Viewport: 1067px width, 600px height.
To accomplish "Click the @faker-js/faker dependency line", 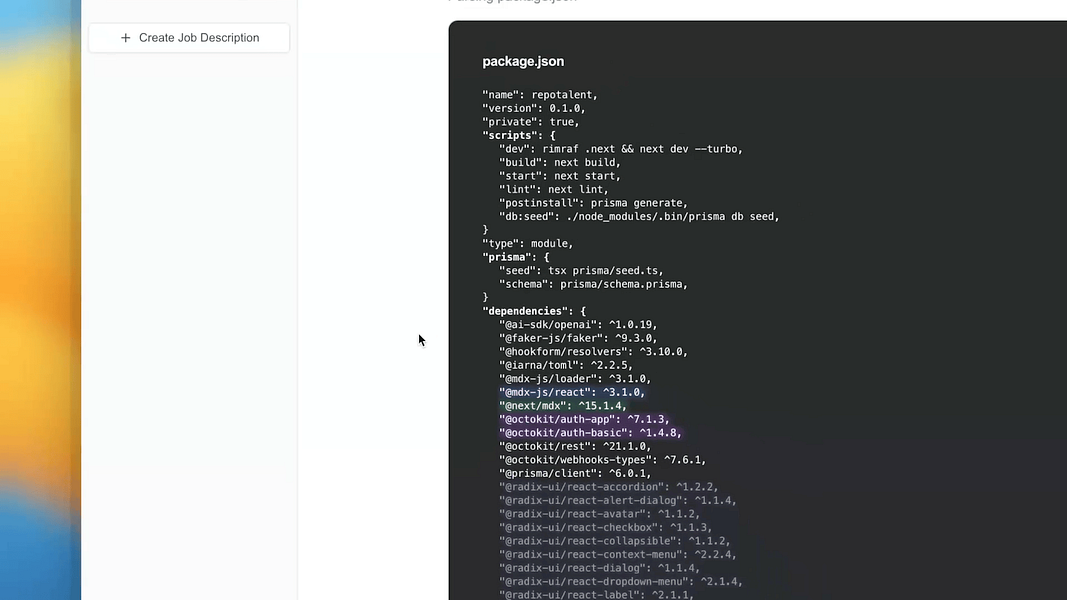I will 578,338.
